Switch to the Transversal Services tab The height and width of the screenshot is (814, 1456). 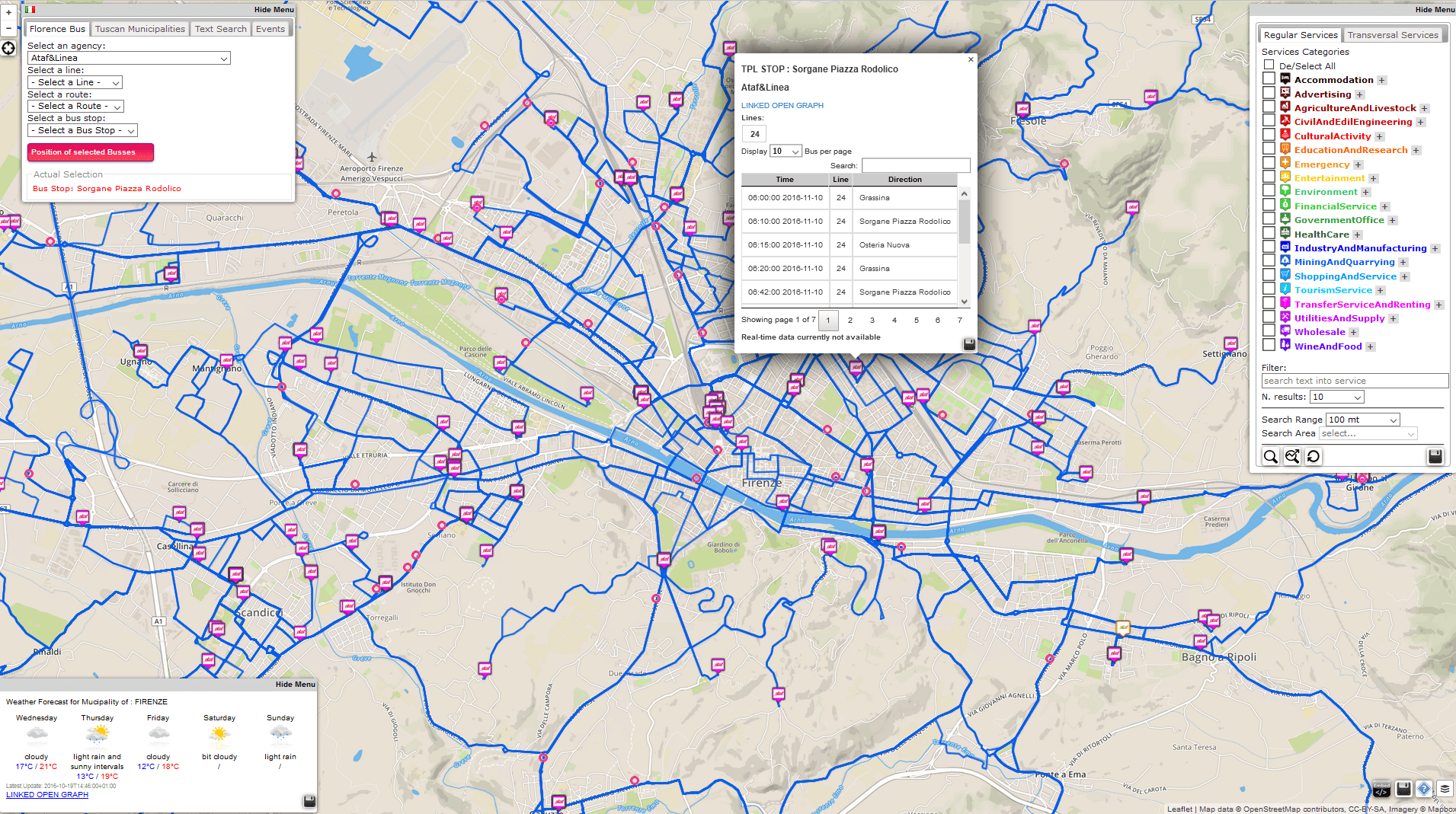click(1394, 34)
